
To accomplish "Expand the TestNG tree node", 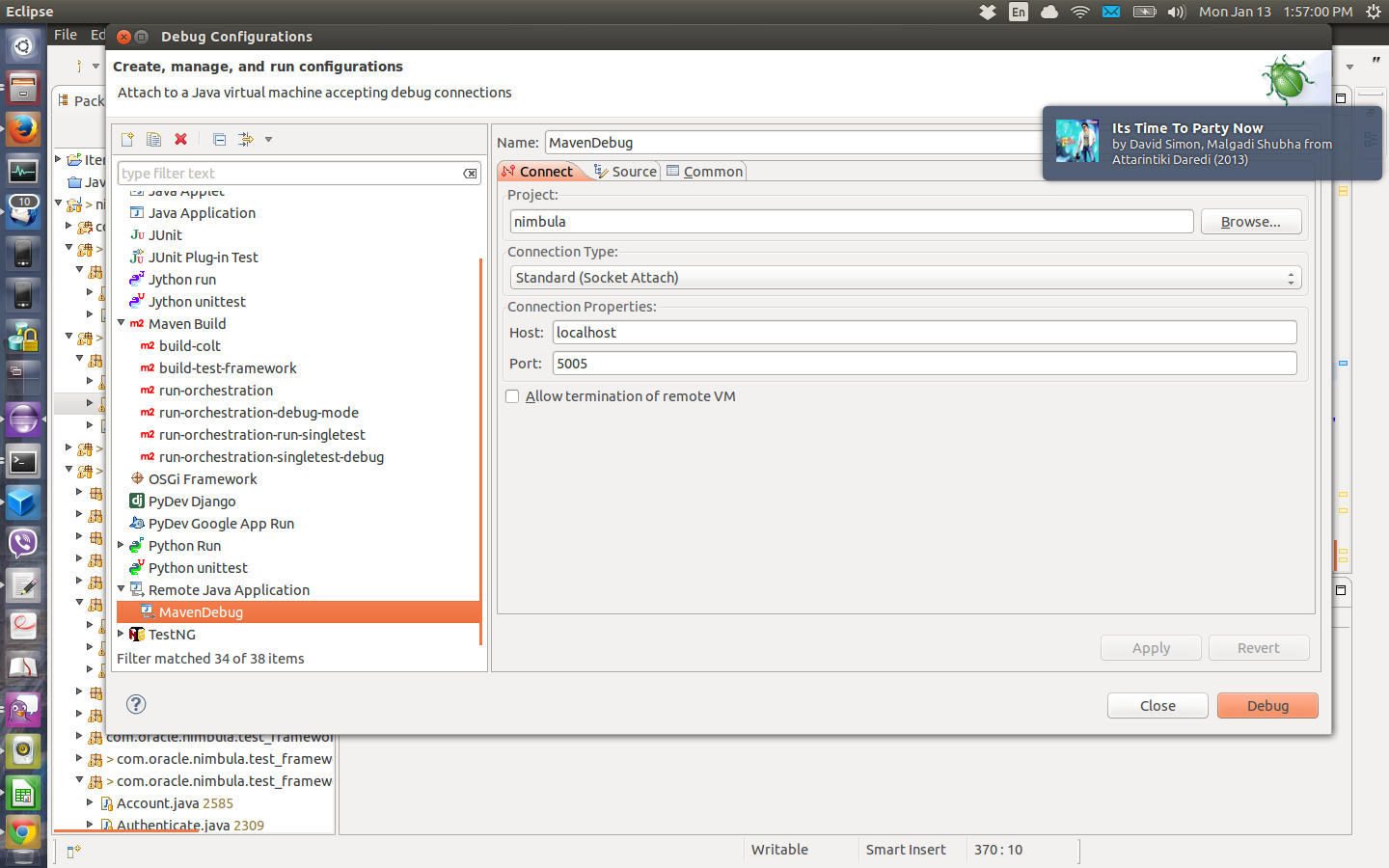I will coord(122,634).
